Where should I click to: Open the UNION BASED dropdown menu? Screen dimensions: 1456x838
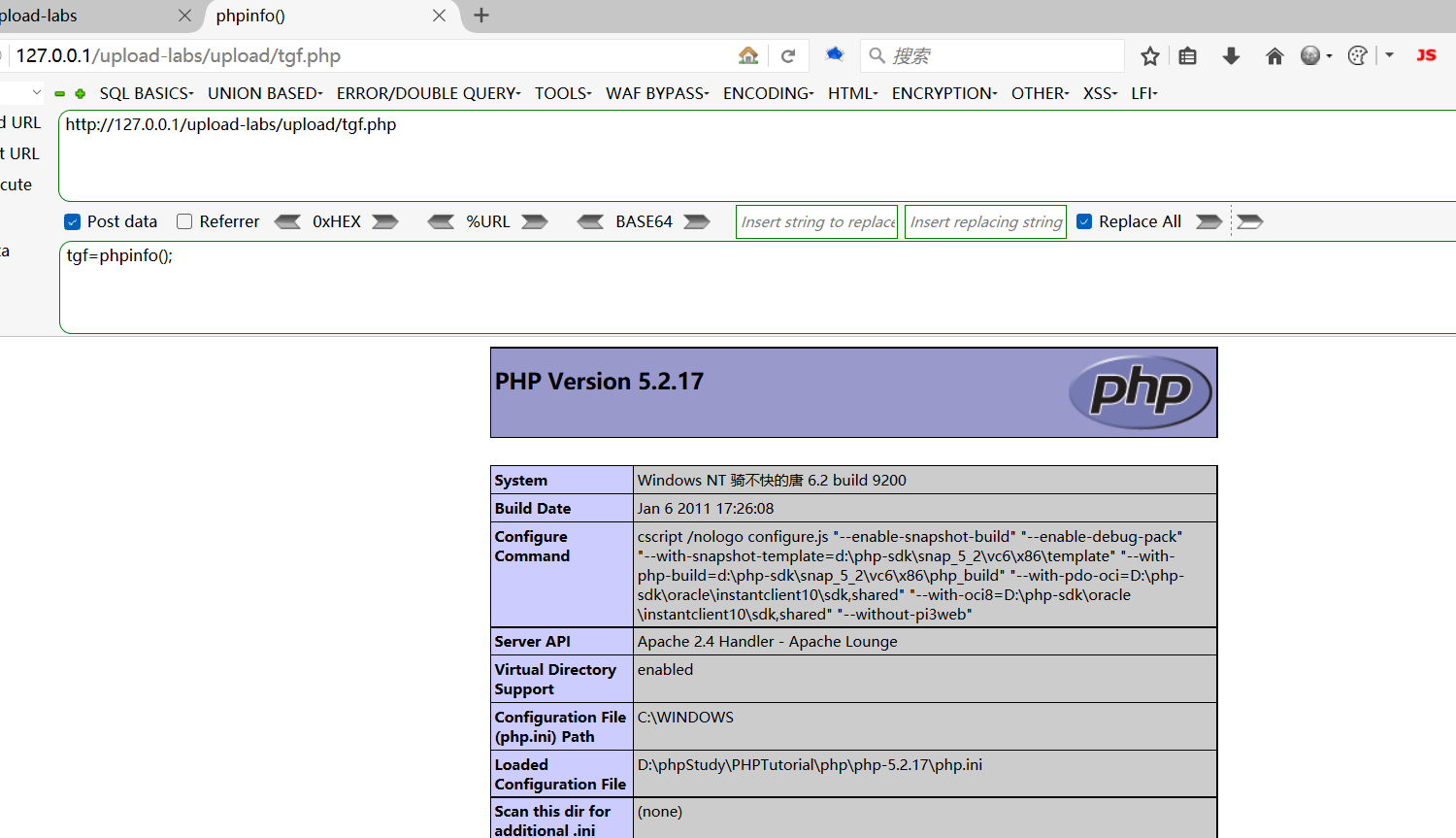click(265, 93)
